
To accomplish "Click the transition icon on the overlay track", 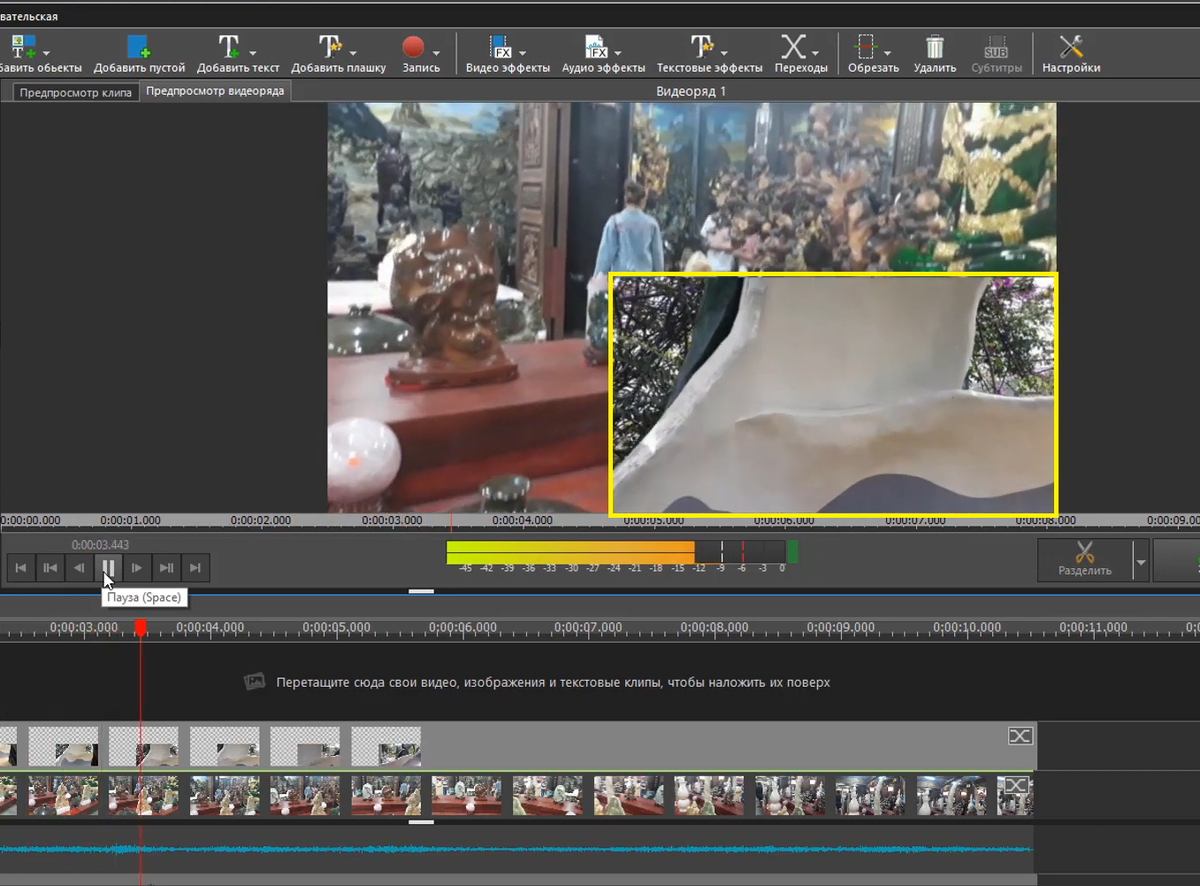I will [1019, 736].
